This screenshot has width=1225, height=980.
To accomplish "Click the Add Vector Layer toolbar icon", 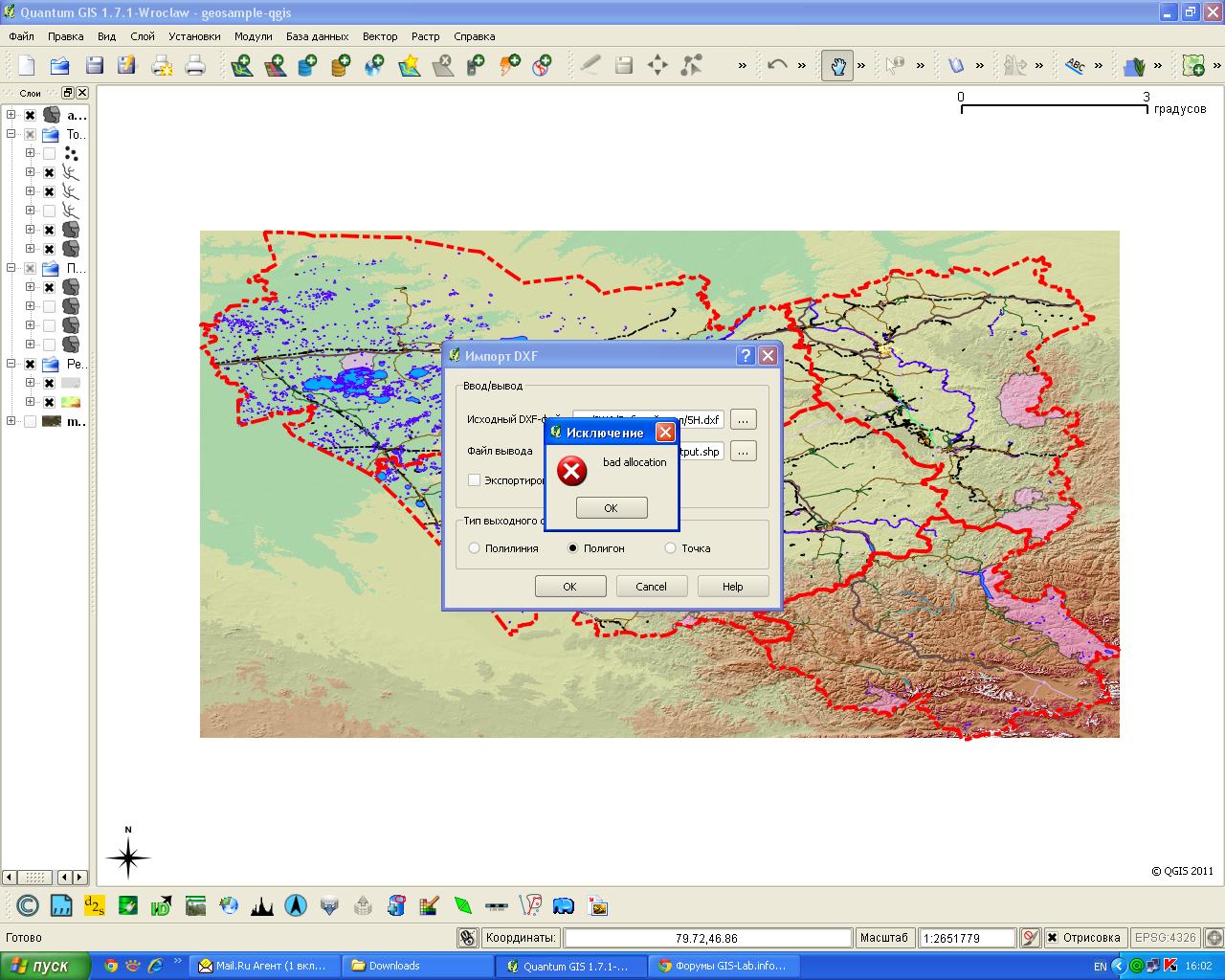I will coord(241,65).
